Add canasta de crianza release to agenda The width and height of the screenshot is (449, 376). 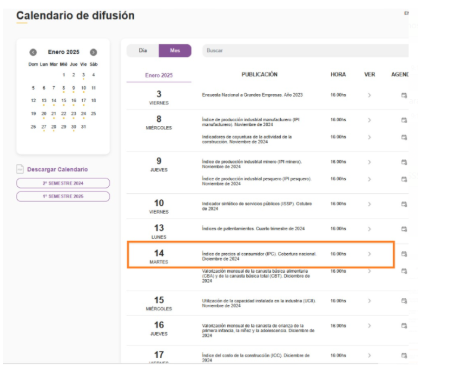click(404, 326)
